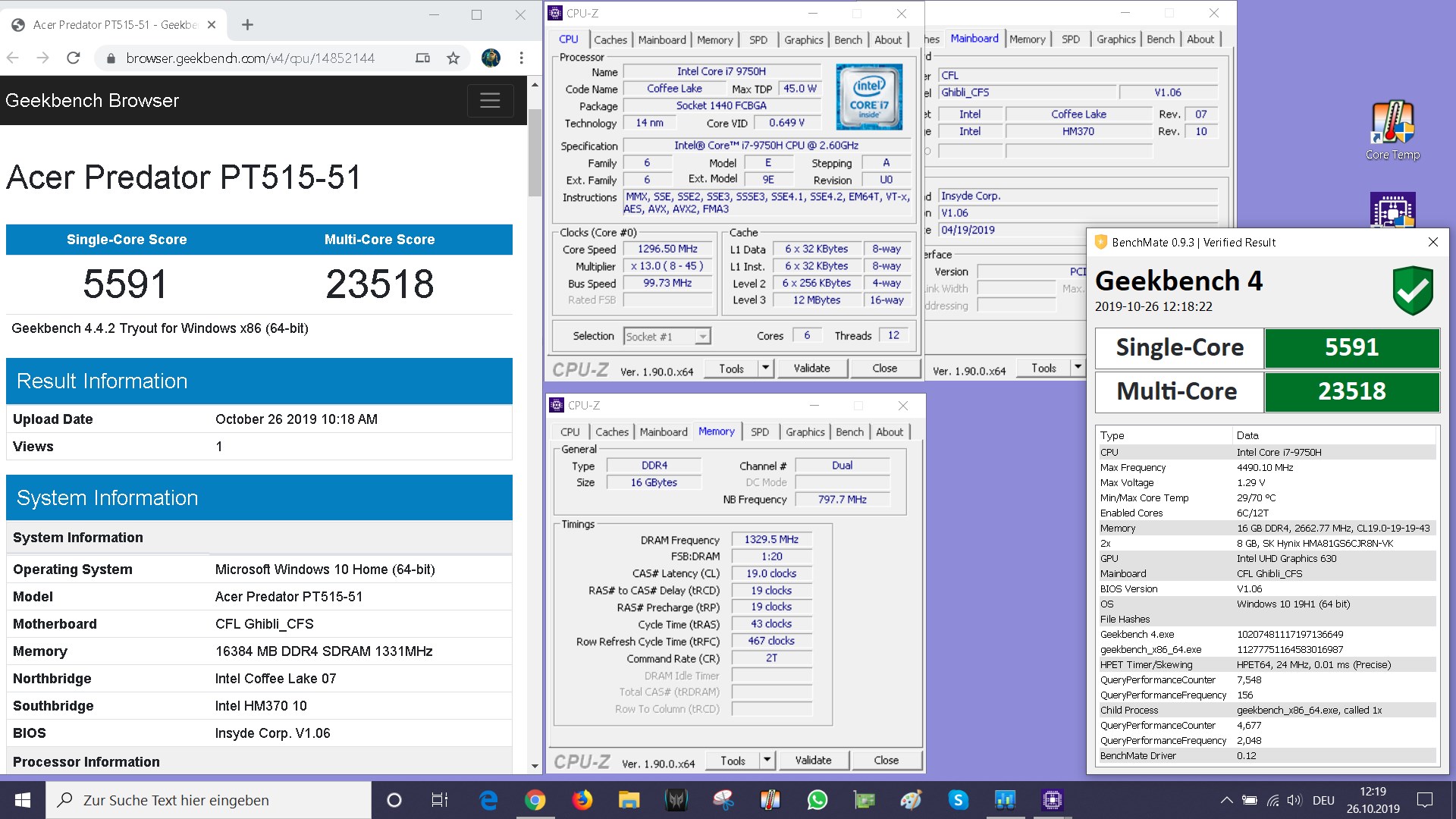Open Mainboard tab in top CPU-Z window
Image resolution: width=1456 pixels, height=819 pixels.
pyautogui.click(x=662, y=40)
